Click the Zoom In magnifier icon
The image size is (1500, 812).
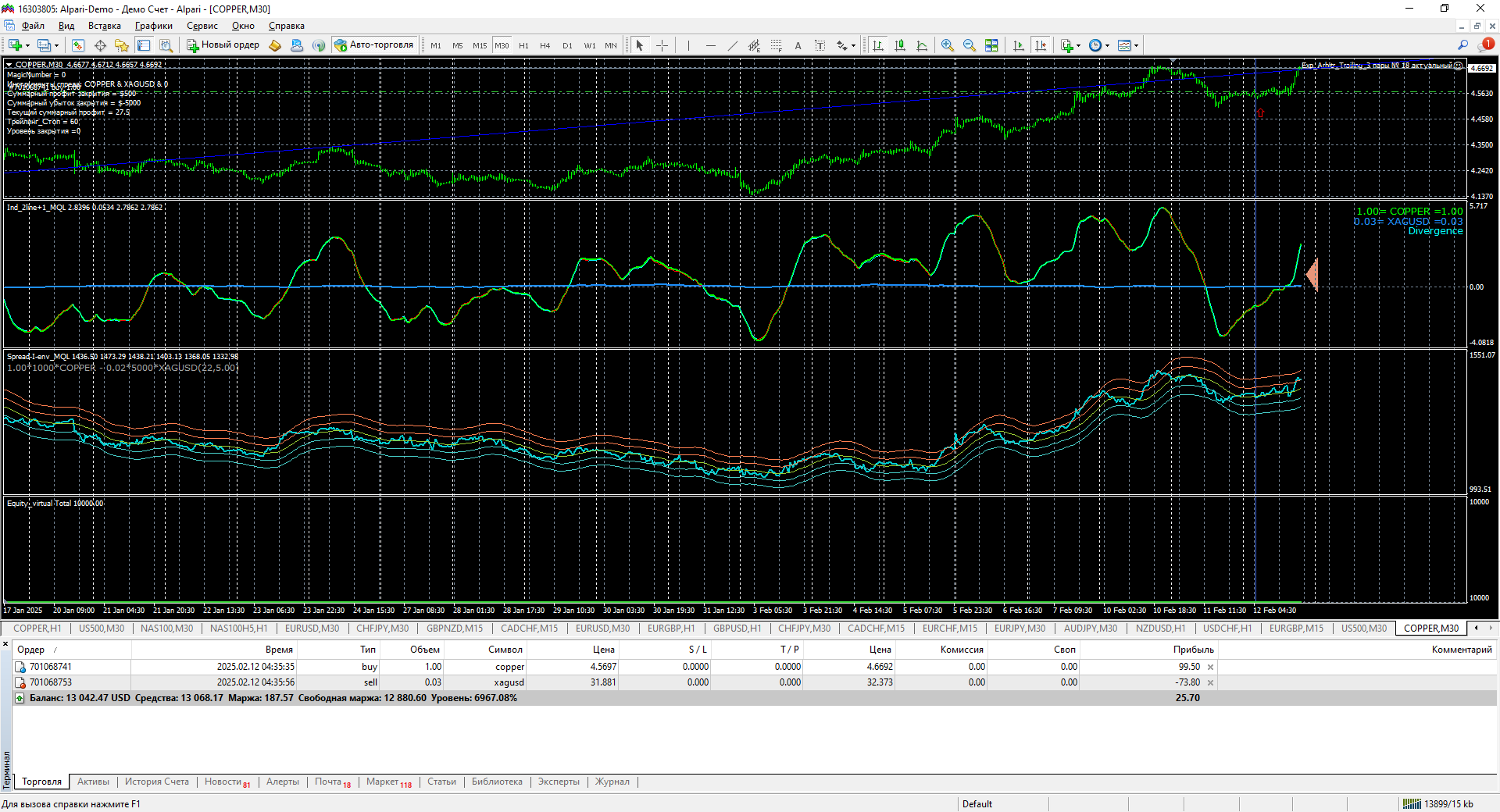[x=947, y=45]
